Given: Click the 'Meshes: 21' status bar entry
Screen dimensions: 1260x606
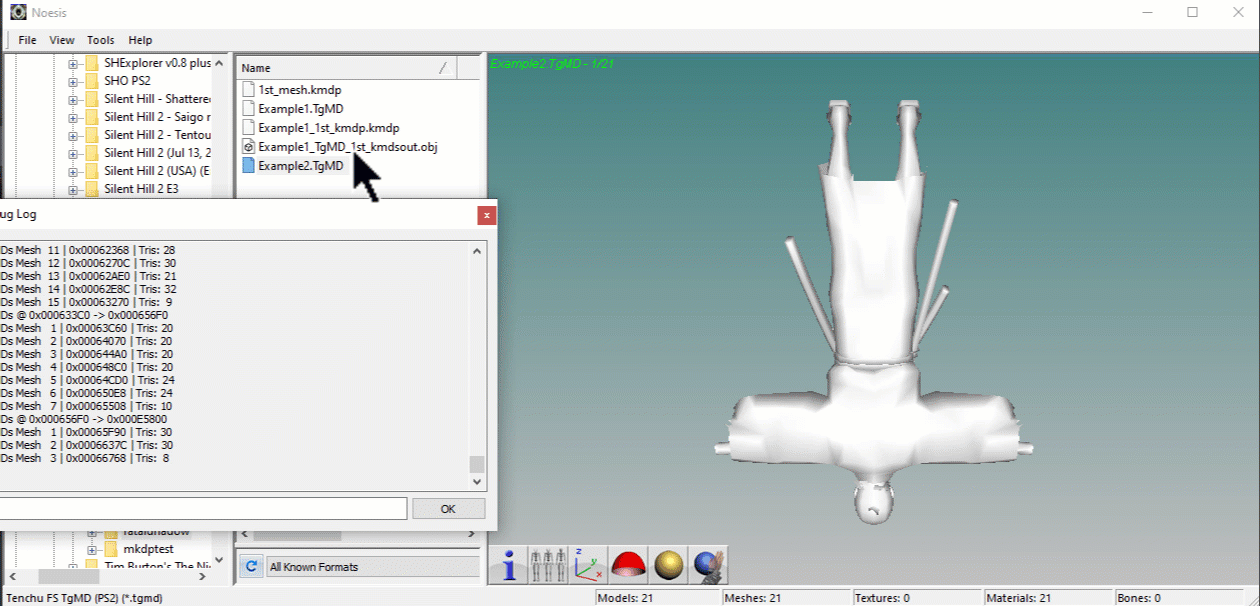Looking at the screenshot, I should coord(785,598).
